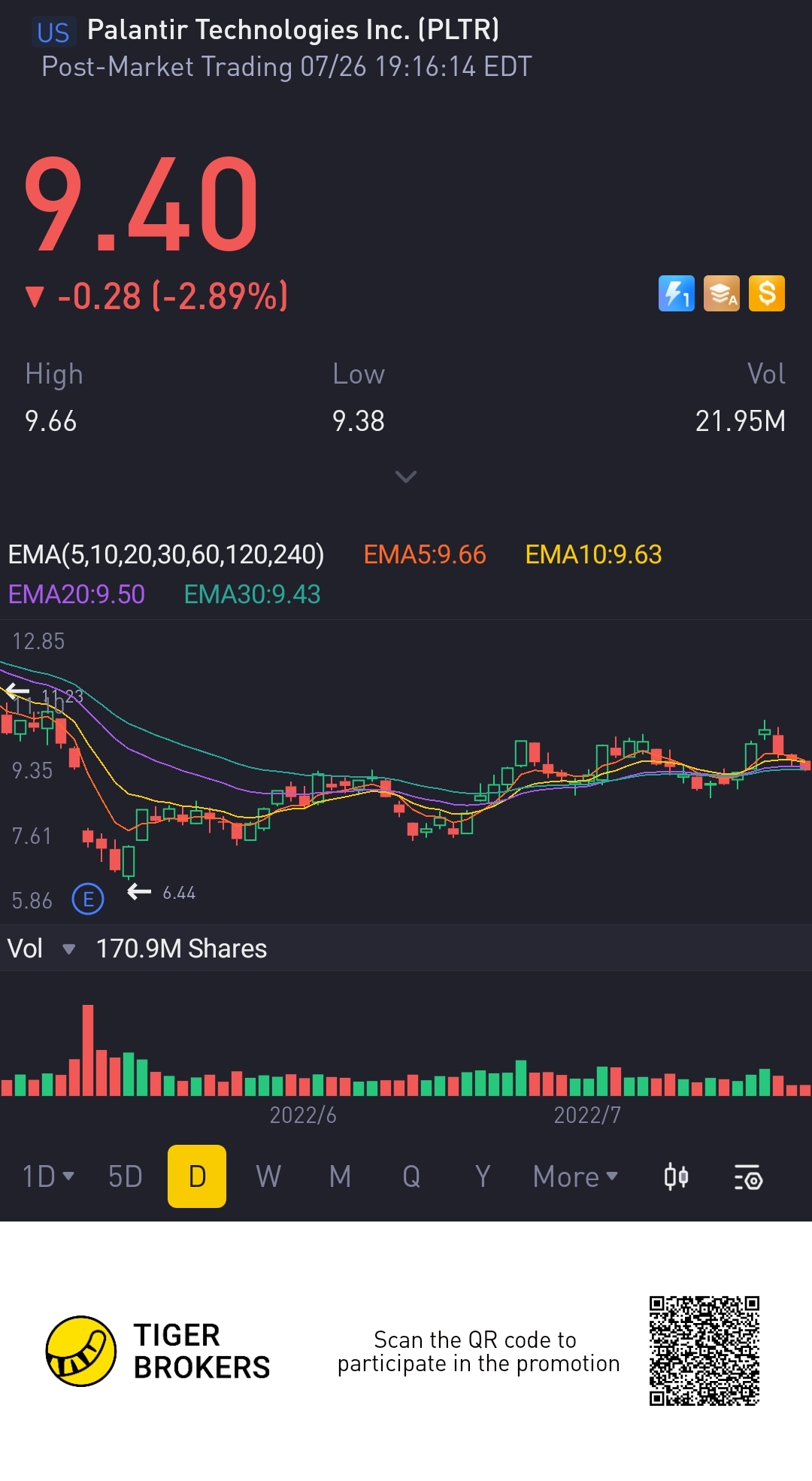Tap the EMA20:9.50 value

pos(76,594)
